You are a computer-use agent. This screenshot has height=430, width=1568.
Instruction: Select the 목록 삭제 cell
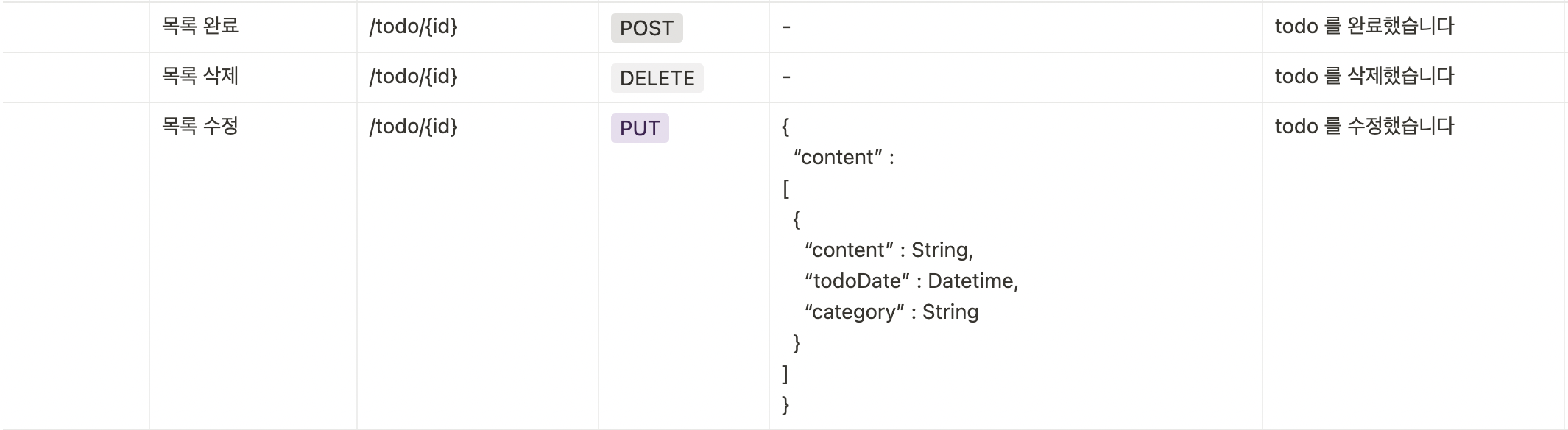pyautogui.click(x=200, y=77)
